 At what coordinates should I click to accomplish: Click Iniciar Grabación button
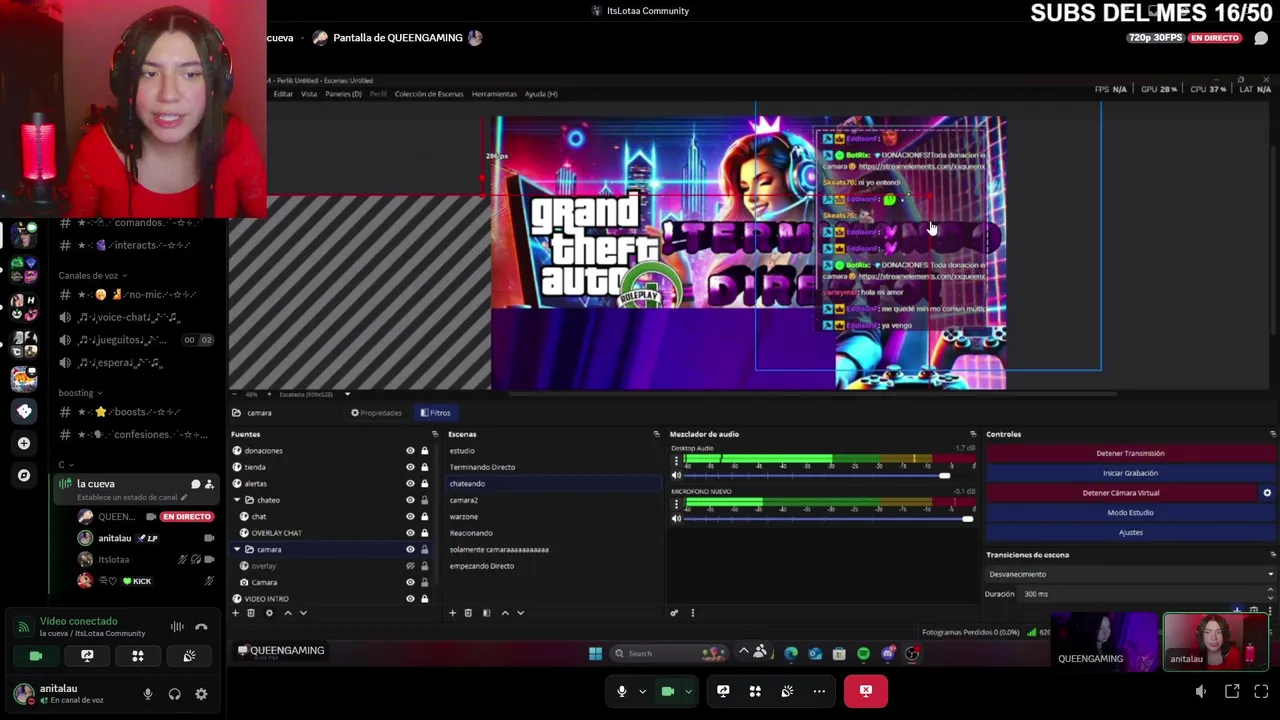click(x=1130, y=473)
